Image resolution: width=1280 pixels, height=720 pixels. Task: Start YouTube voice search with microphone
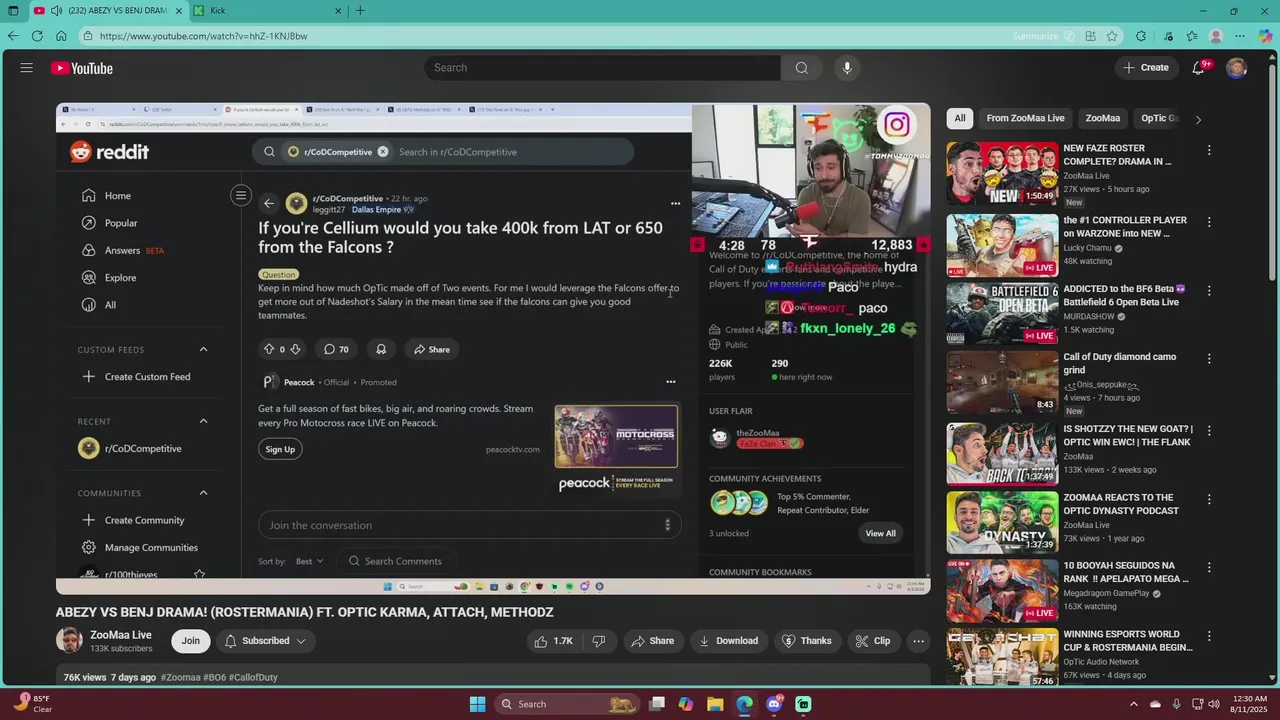coord(847,68)
